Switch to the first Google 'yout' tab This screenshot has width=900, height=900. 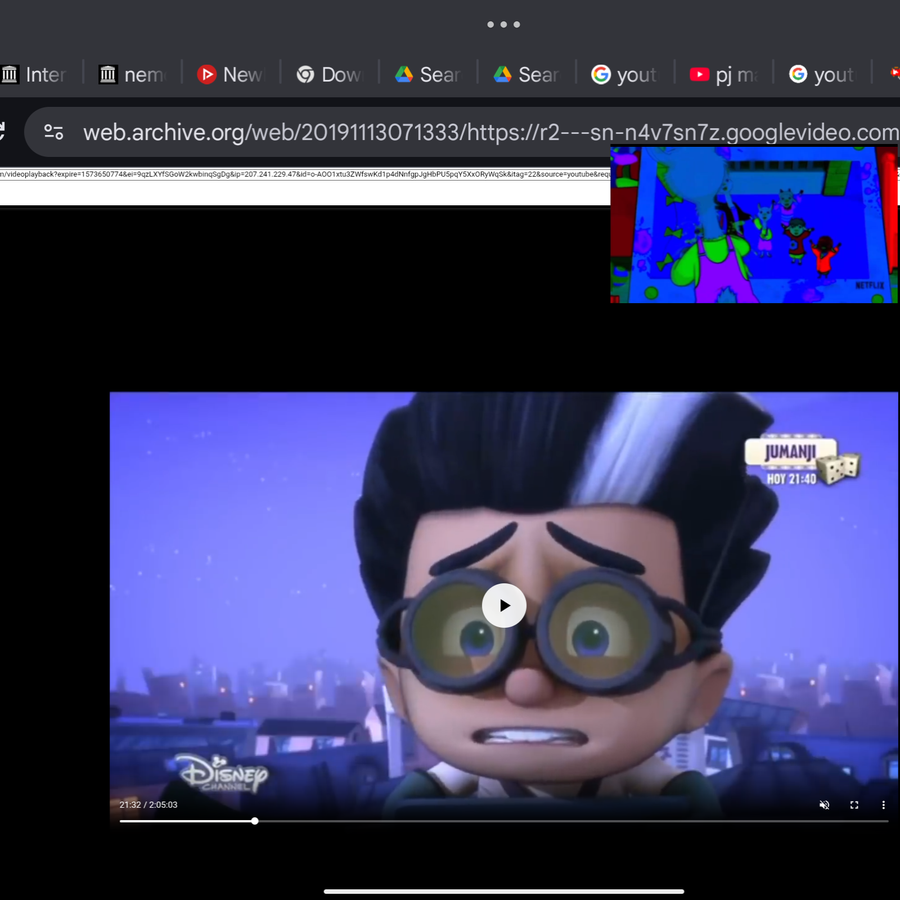626,75
